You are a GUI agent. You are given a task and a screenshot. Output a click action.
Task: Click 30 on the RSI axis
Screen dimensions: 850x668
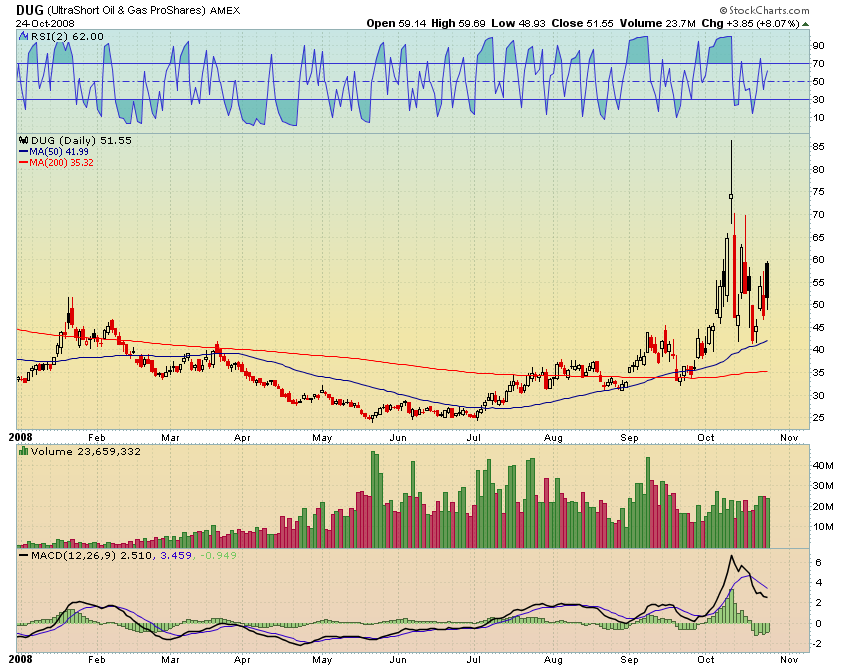819,100
